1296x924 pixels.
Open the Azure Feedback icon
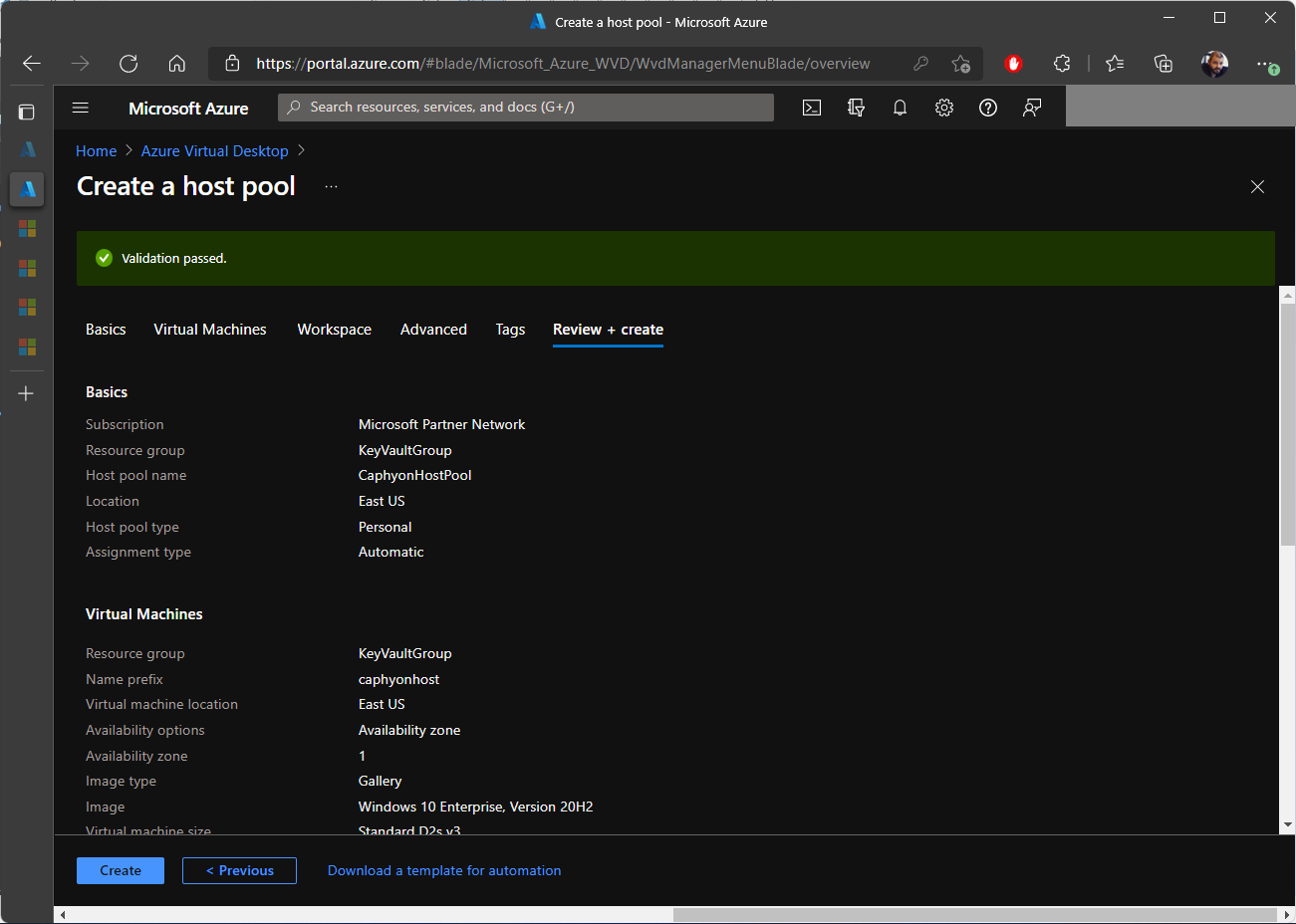(x=1032, y=108)
